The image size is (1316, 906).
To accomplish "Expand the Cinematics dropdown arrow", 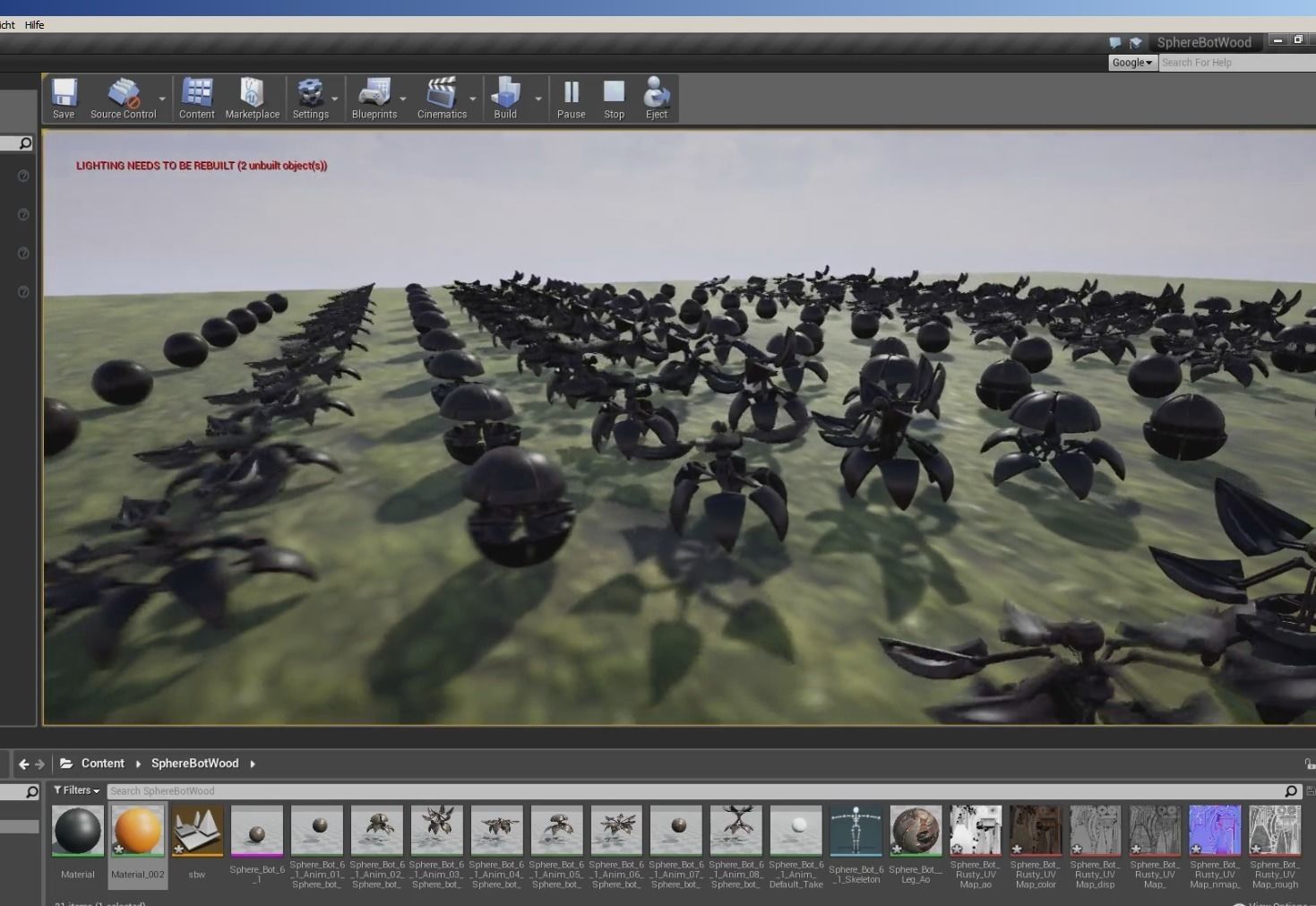I will (x=473, y=99).
